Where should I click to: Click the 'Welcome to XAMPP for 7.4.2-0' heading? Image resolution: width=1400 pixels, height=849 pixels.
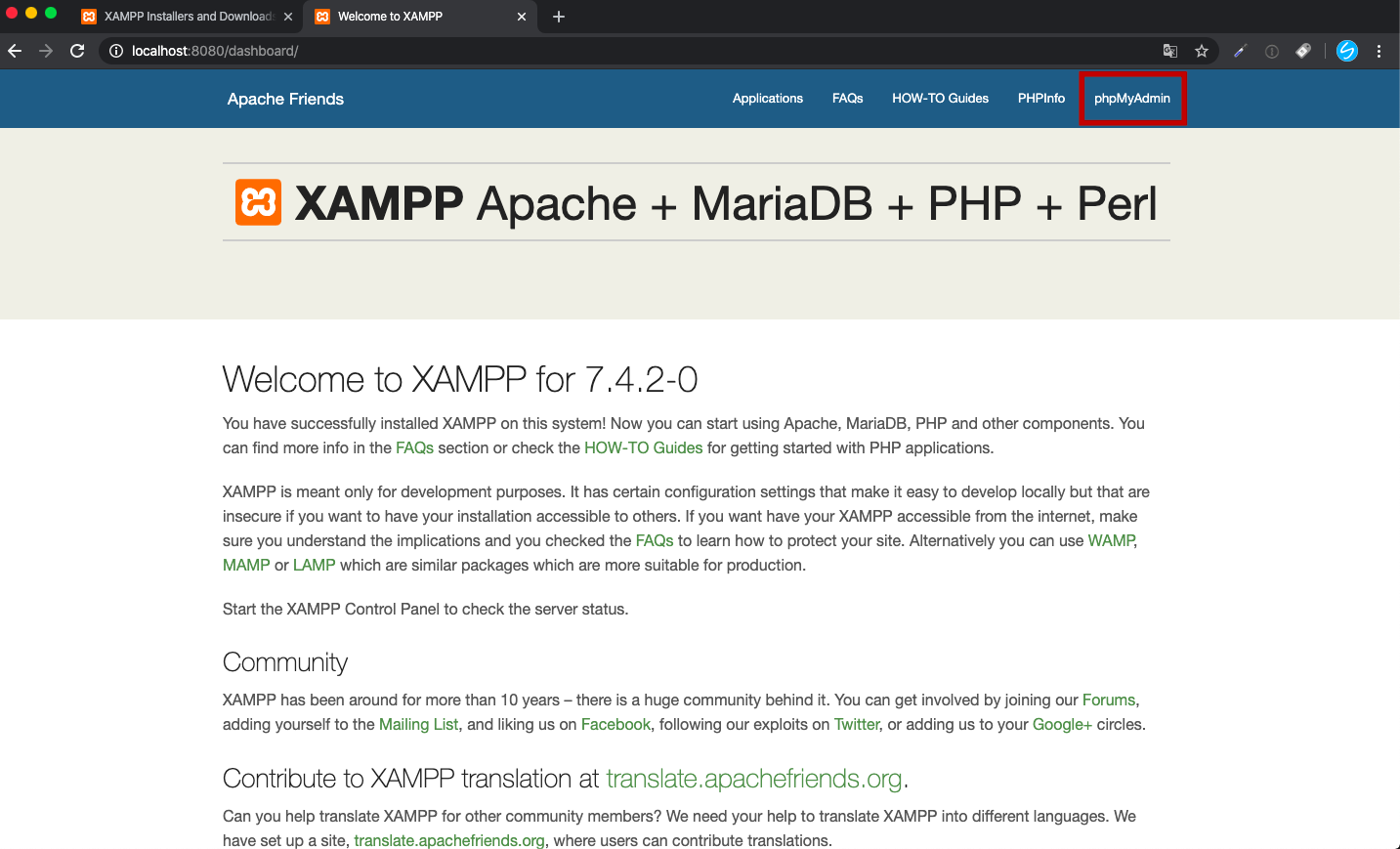click(x=460, y=379)
